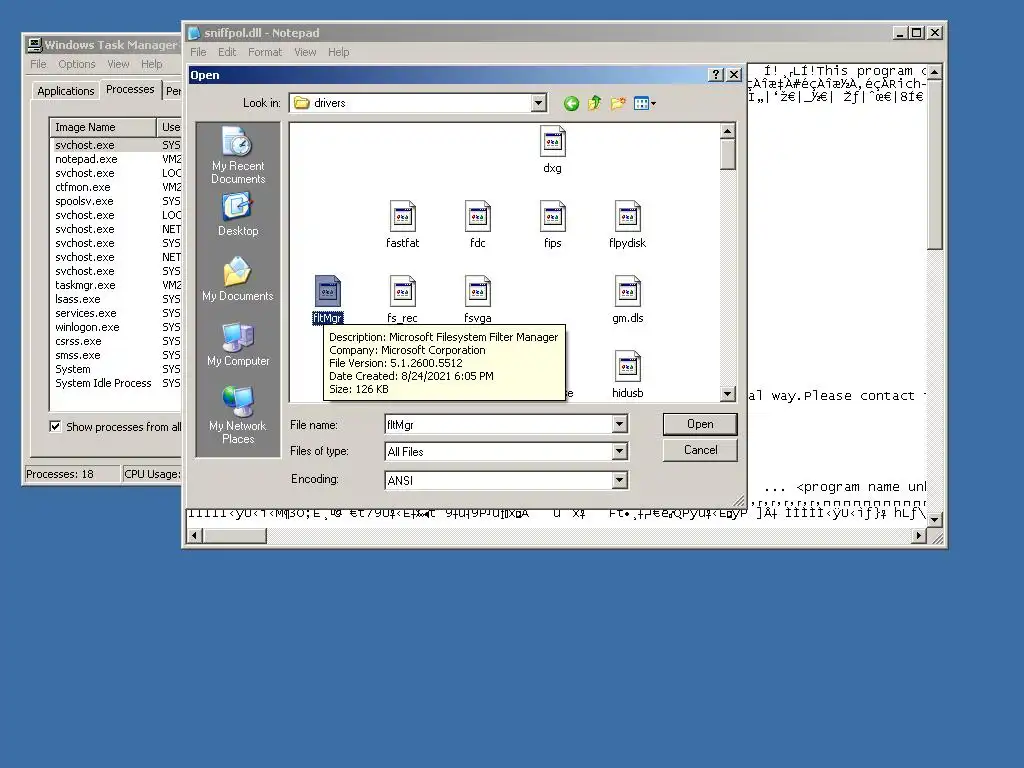Click Task Manager title bar icon
Viewport: 1024px width, 768px height.
34,44
